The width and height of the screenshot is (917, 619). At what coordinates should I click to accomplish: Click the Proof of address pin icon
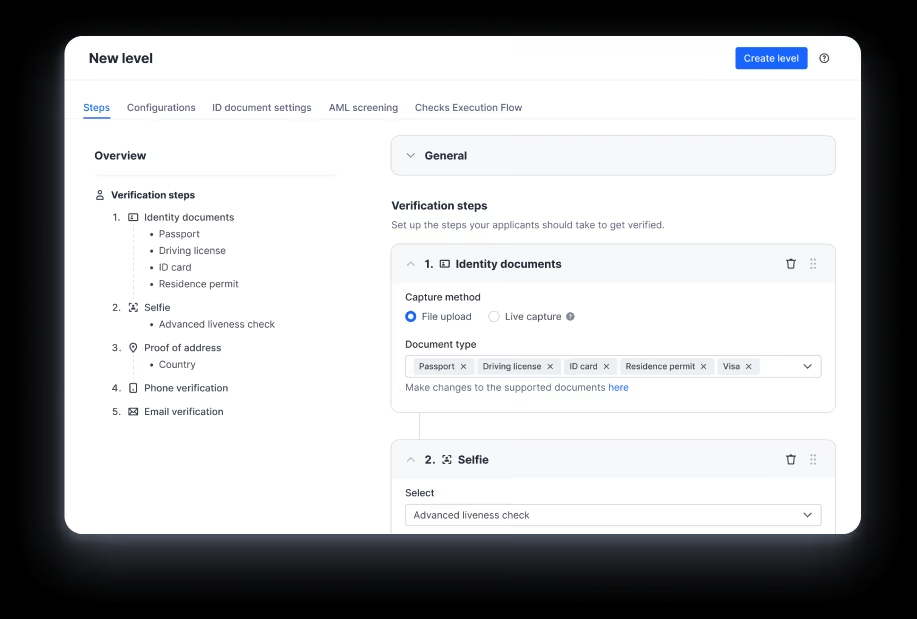click(133, 348)
